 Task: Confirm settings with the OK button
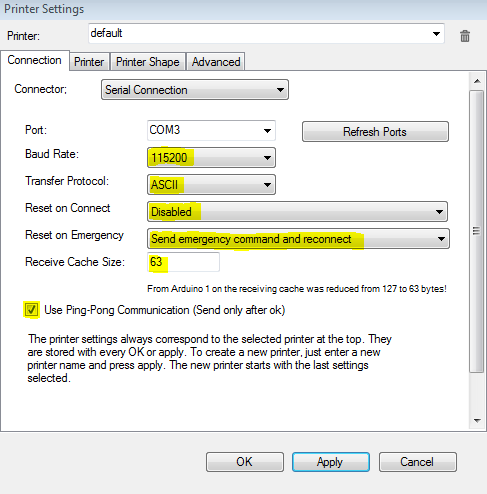pos(245,462)
